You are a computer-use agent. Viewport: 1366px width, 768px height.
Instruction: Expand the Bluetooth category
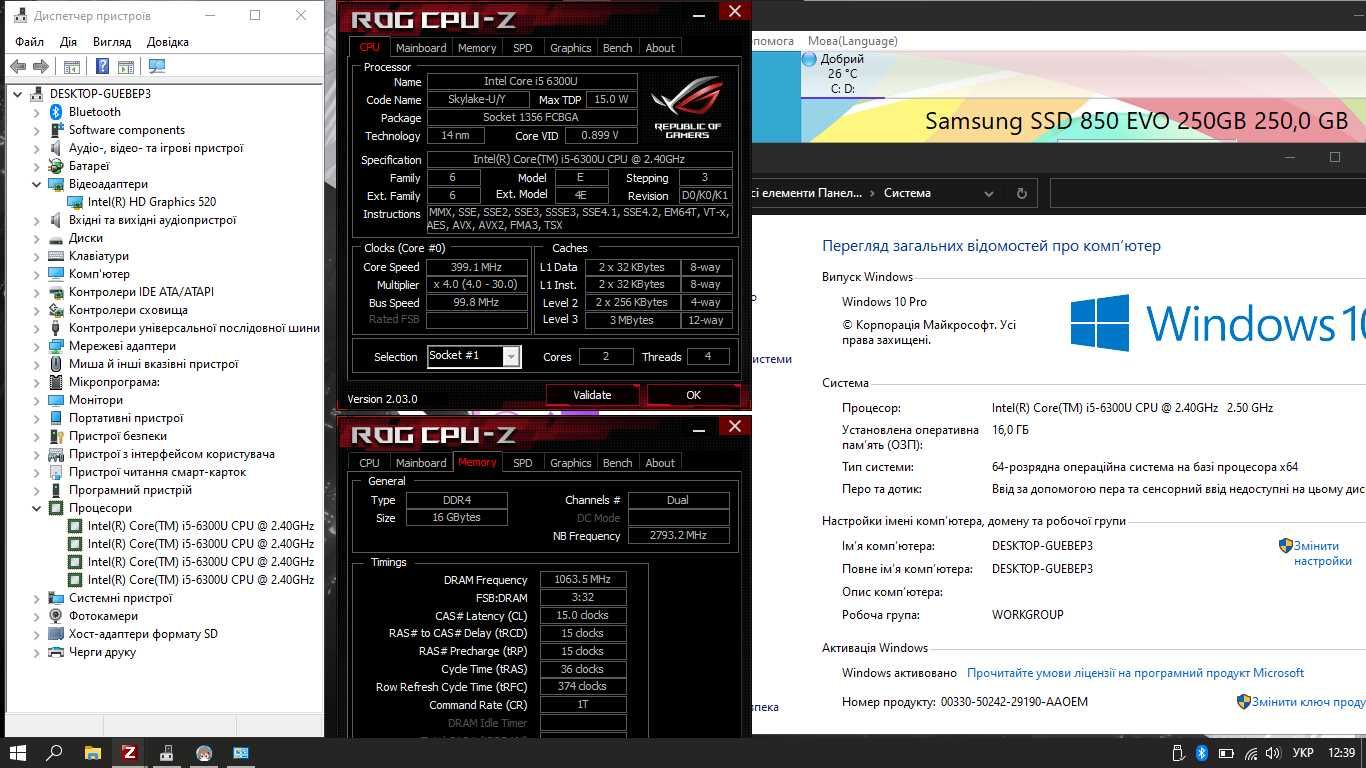pos(37,112)
